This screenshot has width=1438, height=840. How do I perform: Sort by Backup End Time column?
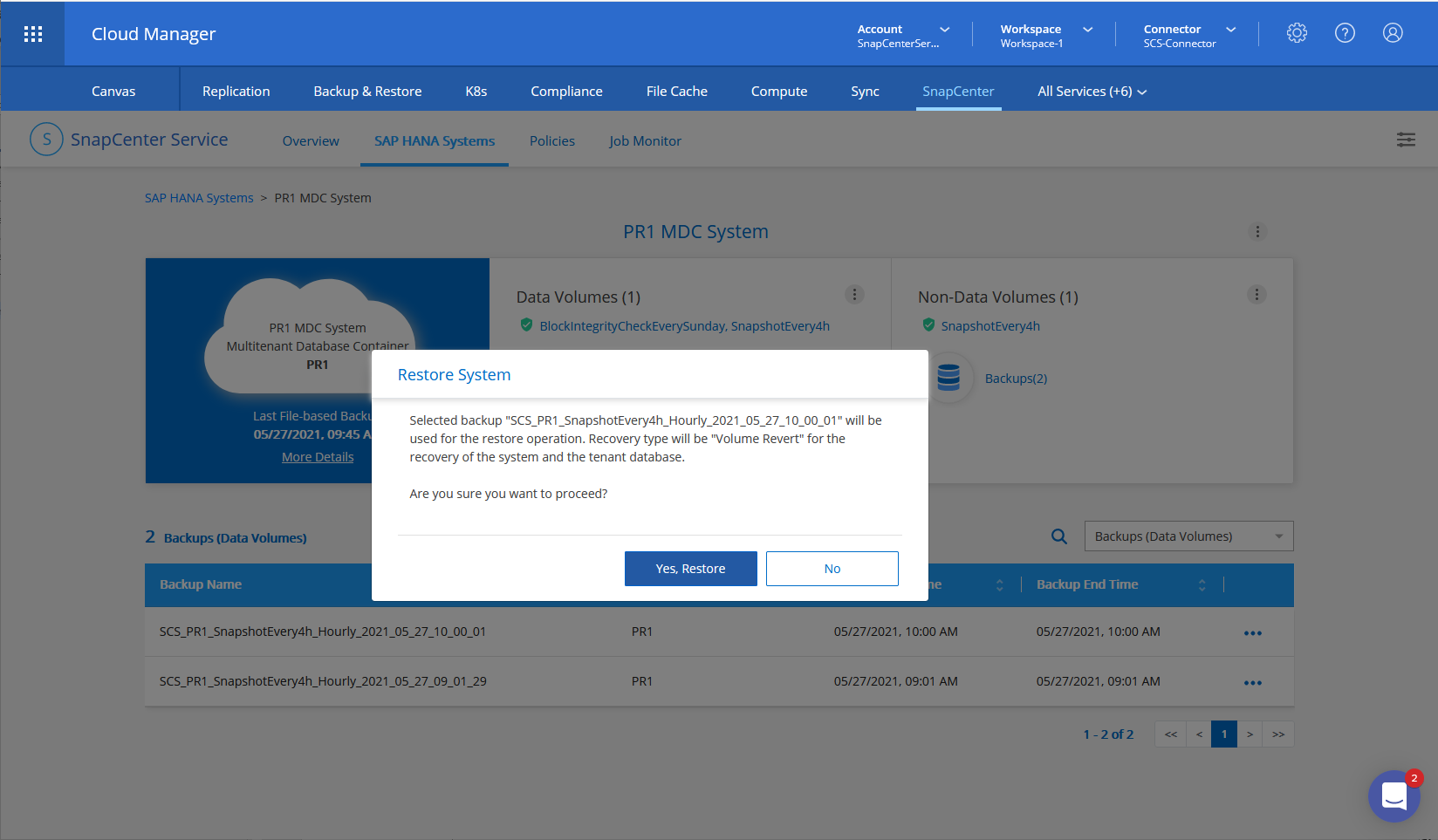(1202, 585)
